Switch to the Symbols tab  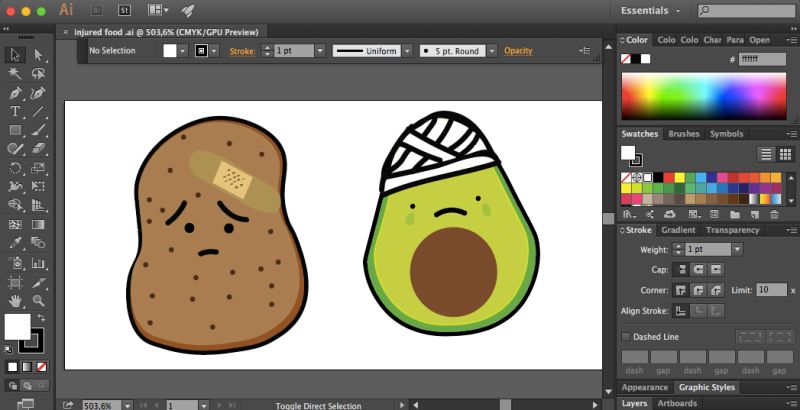pyautogui.click(x=727, y=134)
